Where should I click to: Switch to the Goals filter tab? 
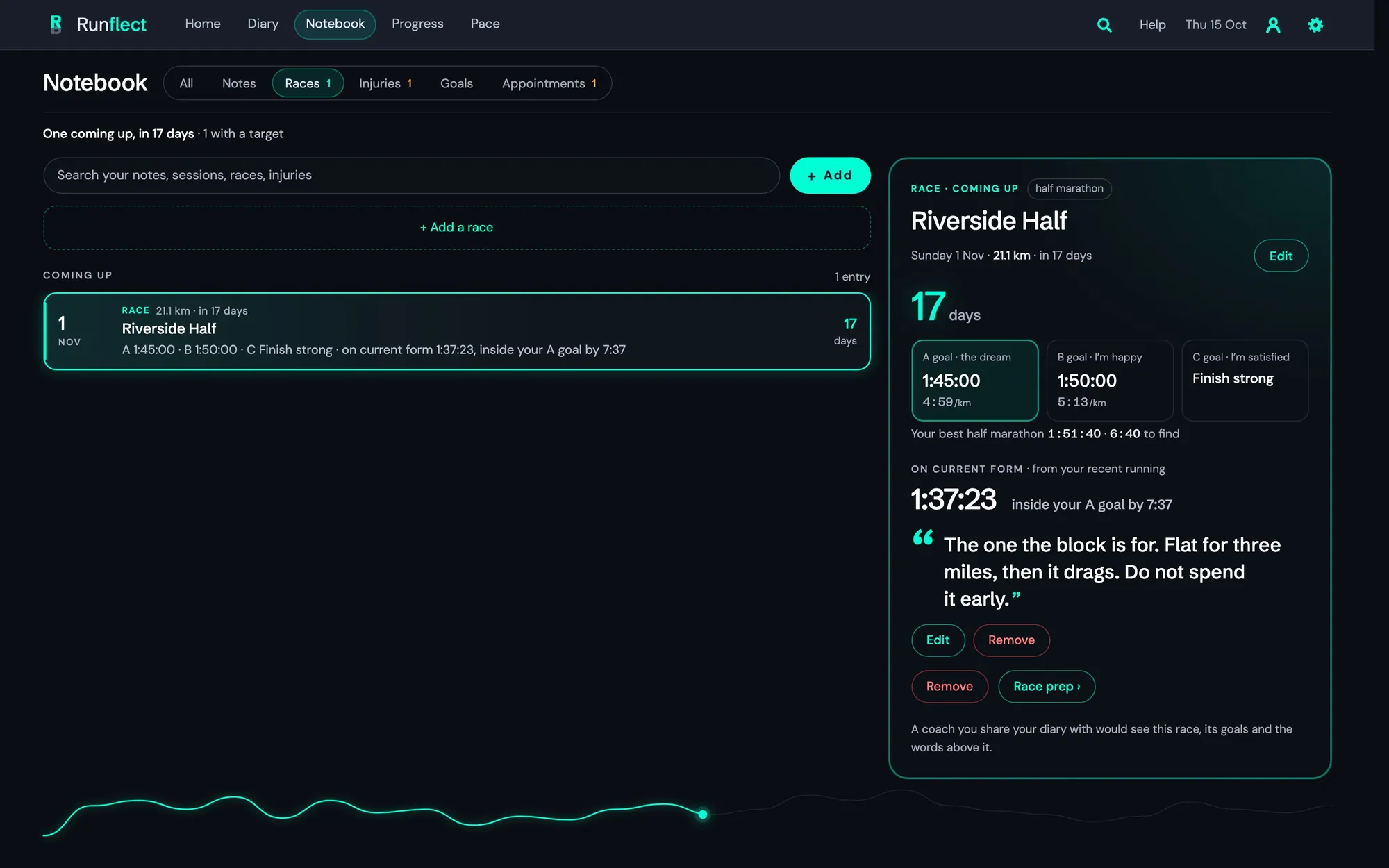click(x=456, y=83)
